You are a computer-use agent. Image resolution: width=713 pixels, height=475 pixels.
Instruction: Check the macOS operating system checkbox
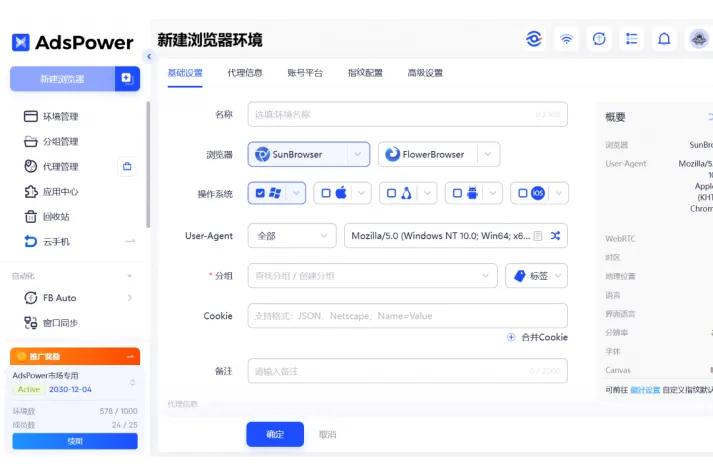click(x=326, y=193)
